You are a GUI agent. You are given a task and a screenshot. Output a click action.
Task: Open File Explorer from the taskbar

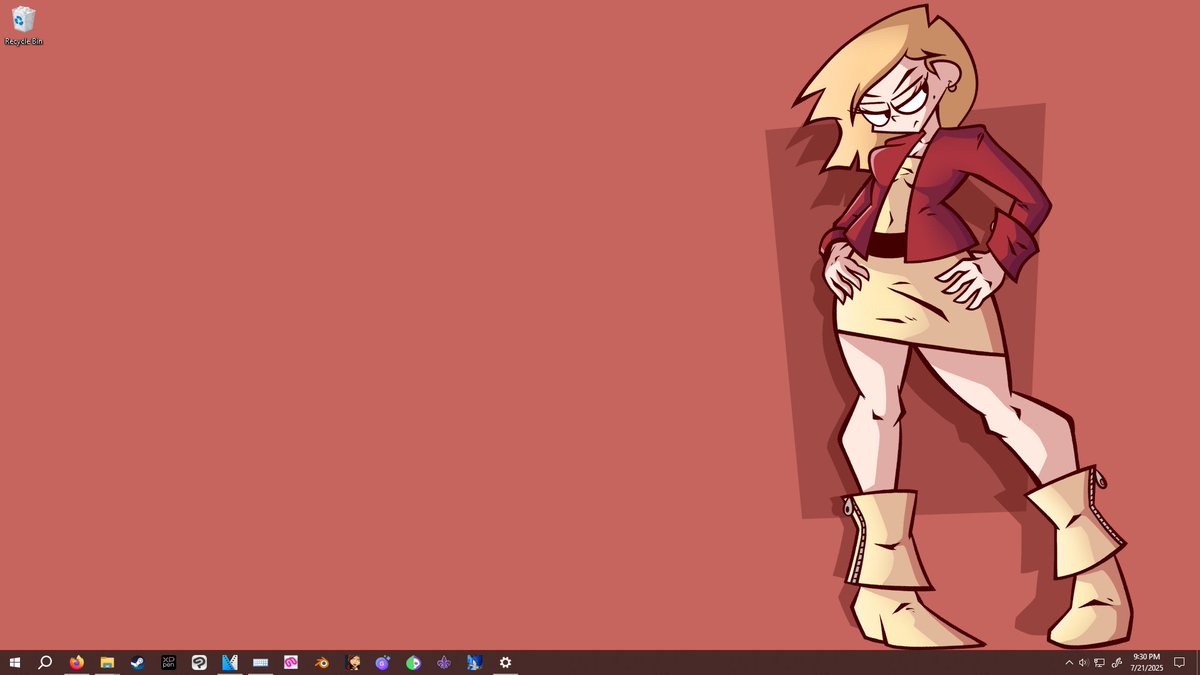tap(107, 662)
